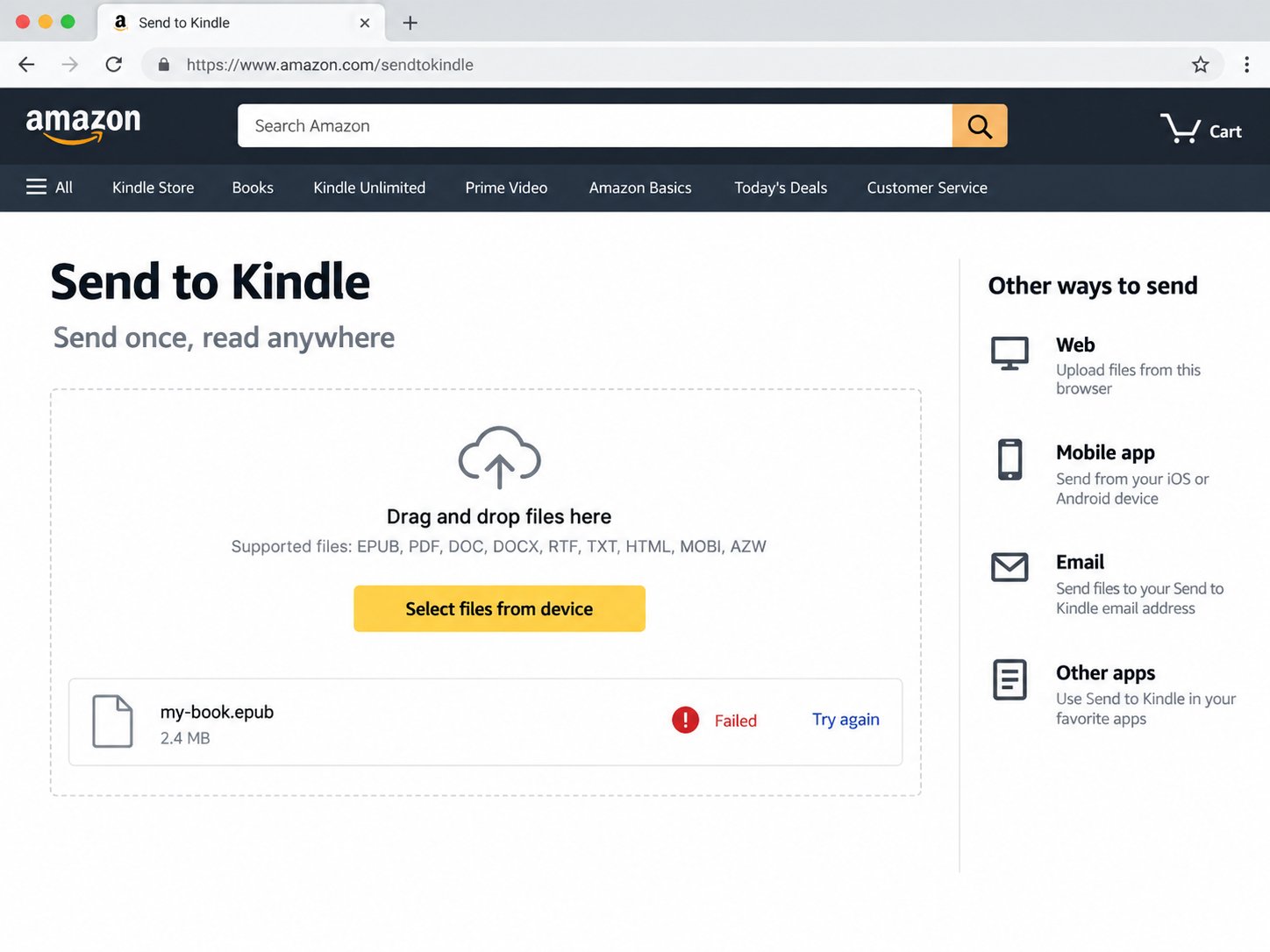
Task: Click the red Failed error icon
Action: coord(685,720)
